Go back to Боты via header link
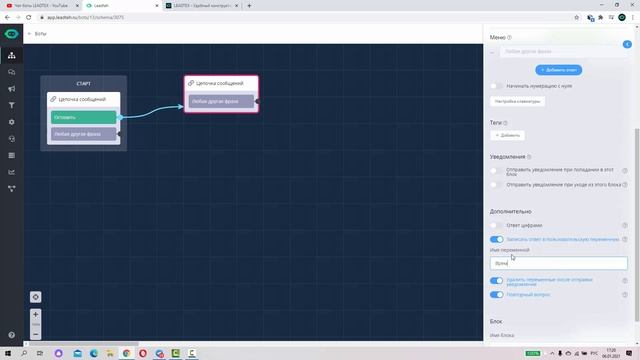 [37, 33]
